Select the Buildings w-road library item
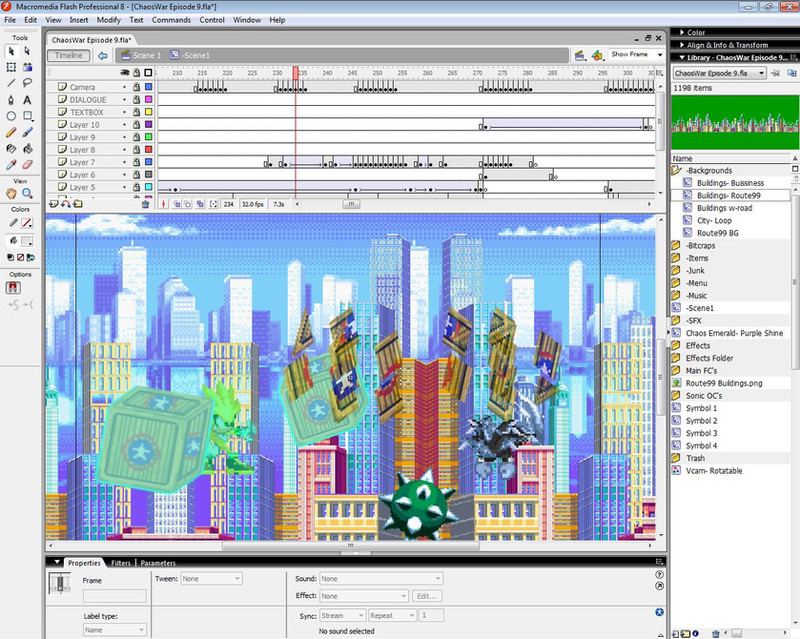The image size is (800, 639). (x=724, y=208)
